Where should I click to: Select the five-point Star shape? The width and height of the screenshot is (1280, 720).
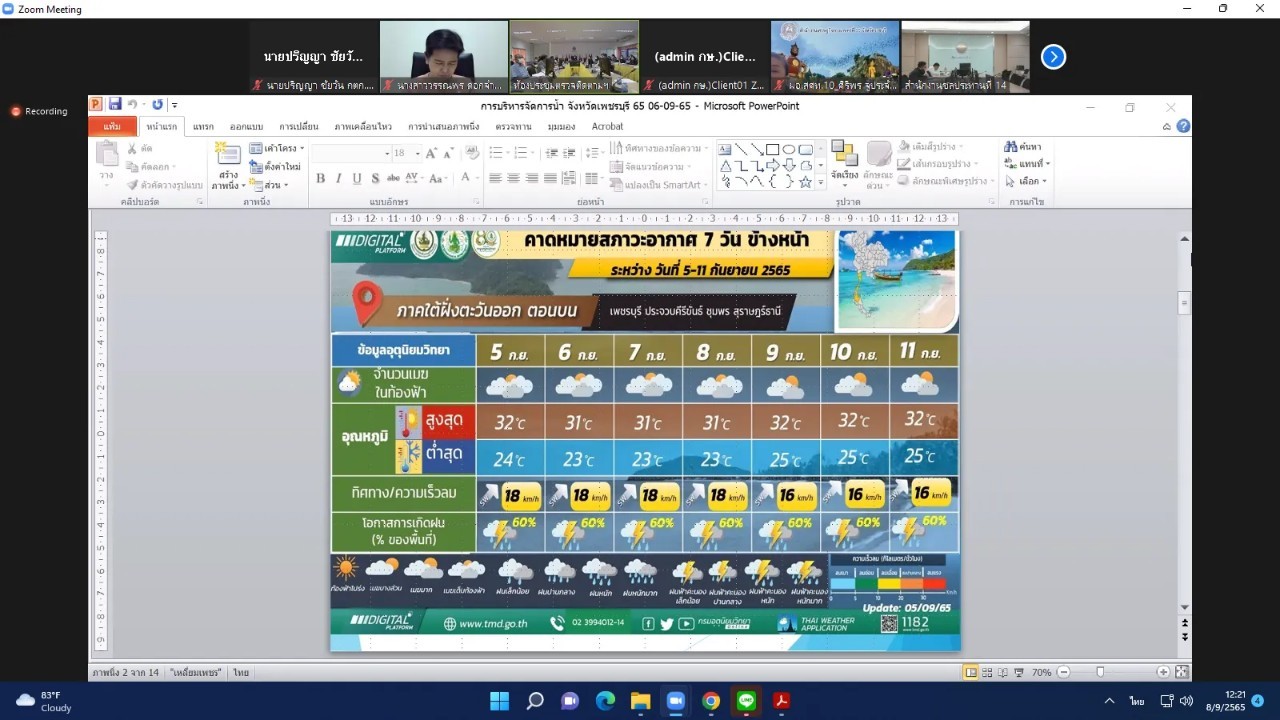[805, 181]
